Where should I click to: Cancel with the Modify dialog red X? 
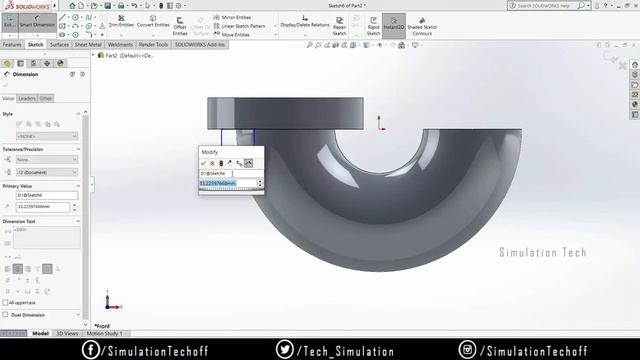212,163
